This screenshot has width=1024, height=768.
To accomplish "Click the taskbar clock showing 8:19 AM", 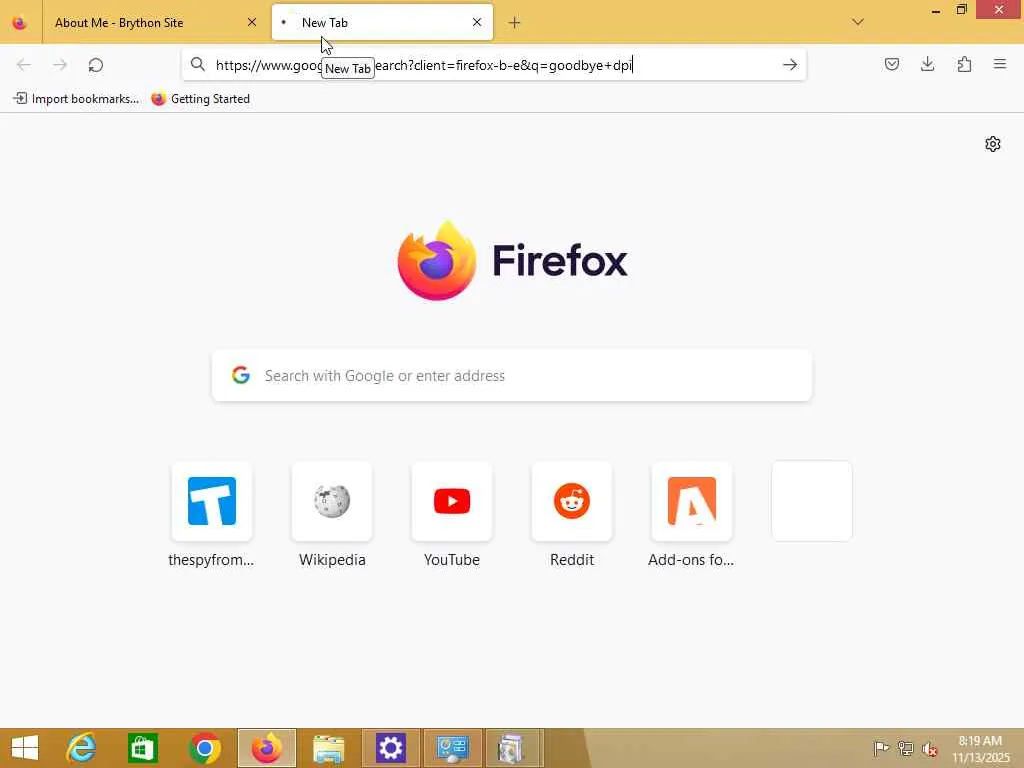I will click(x=980, y=748).
